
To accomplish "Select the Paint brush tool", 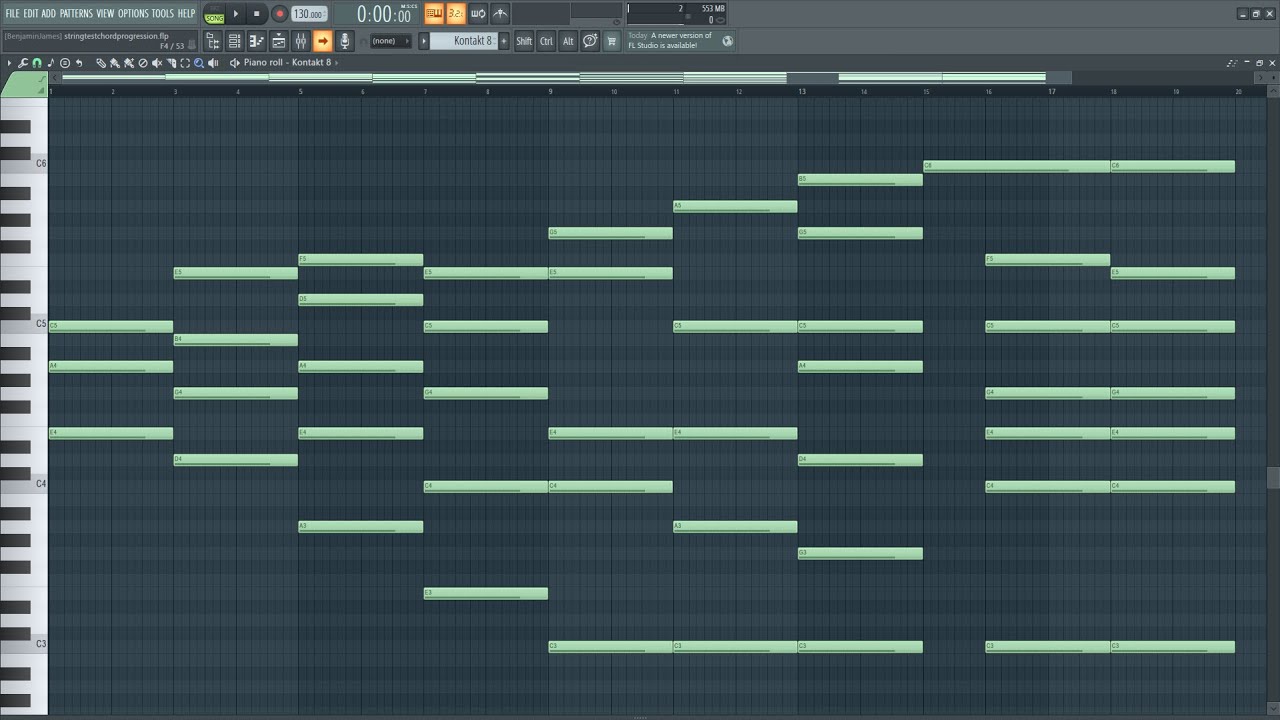I will tap(115, 63).
